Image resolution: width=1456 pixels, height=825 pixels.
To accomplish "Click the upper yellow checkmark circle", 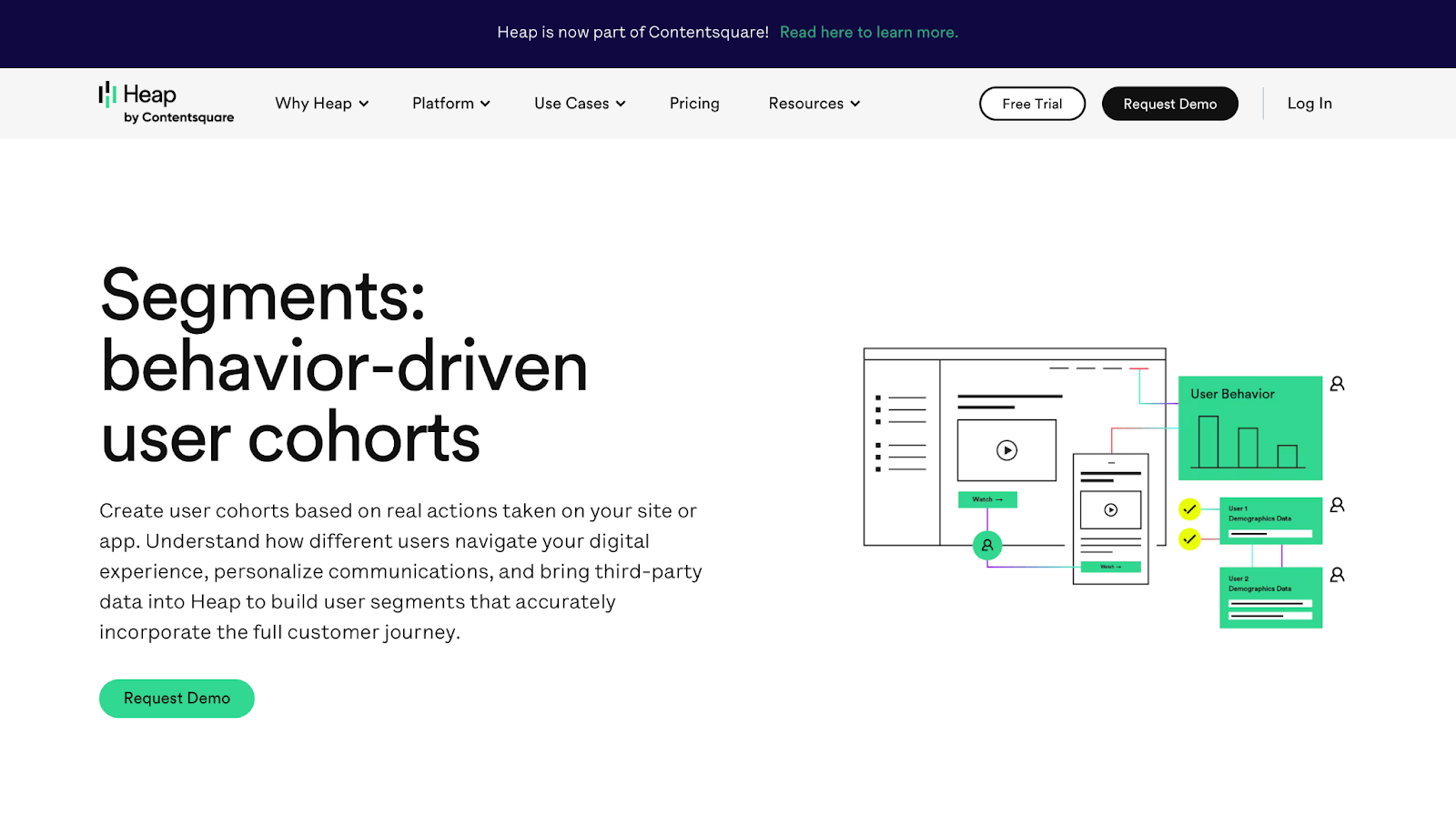I will (x=1189, y=509).
